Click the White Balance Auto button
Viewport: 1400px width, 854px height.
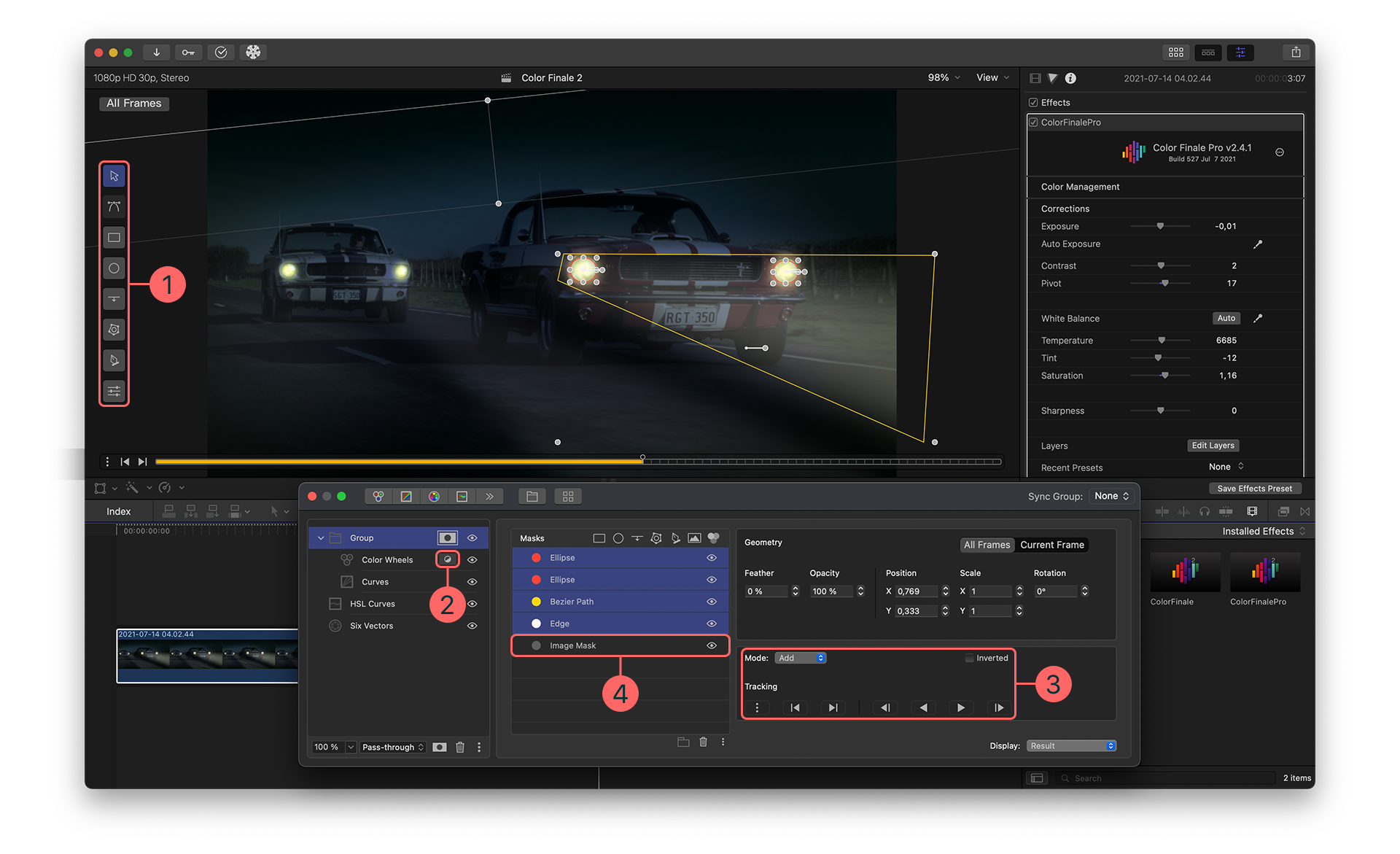point(1226,318)
